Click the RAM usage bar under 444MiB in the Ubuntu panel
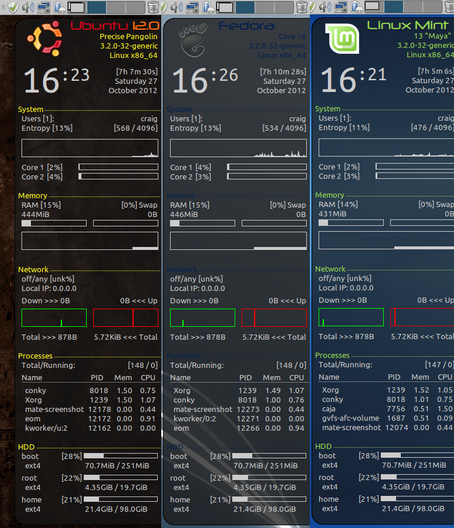454x528 pixels. pos(54,223)
